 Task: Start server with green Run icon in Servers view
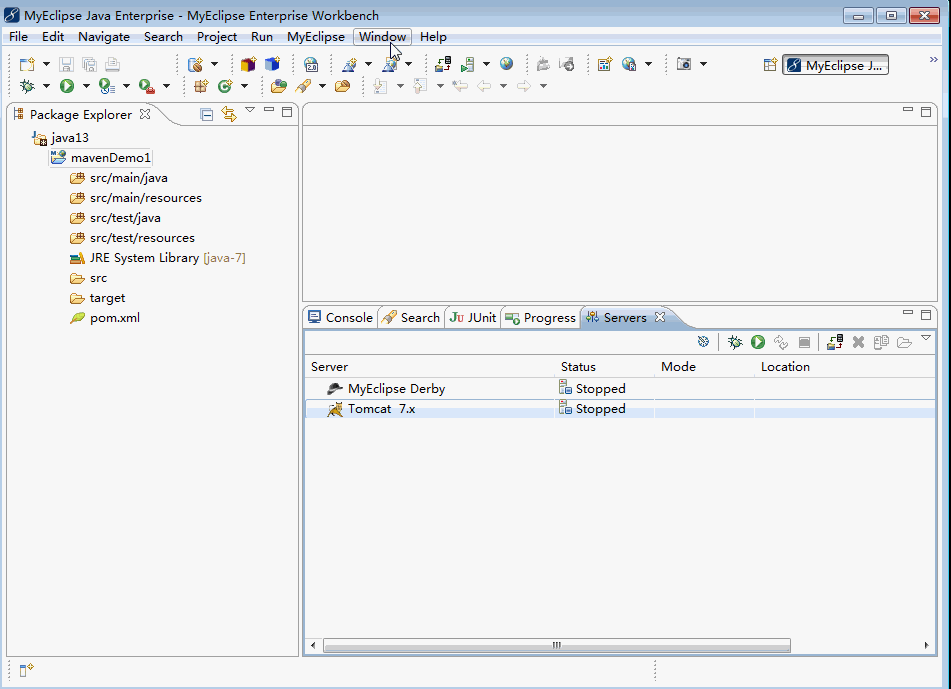pos(758,342)
